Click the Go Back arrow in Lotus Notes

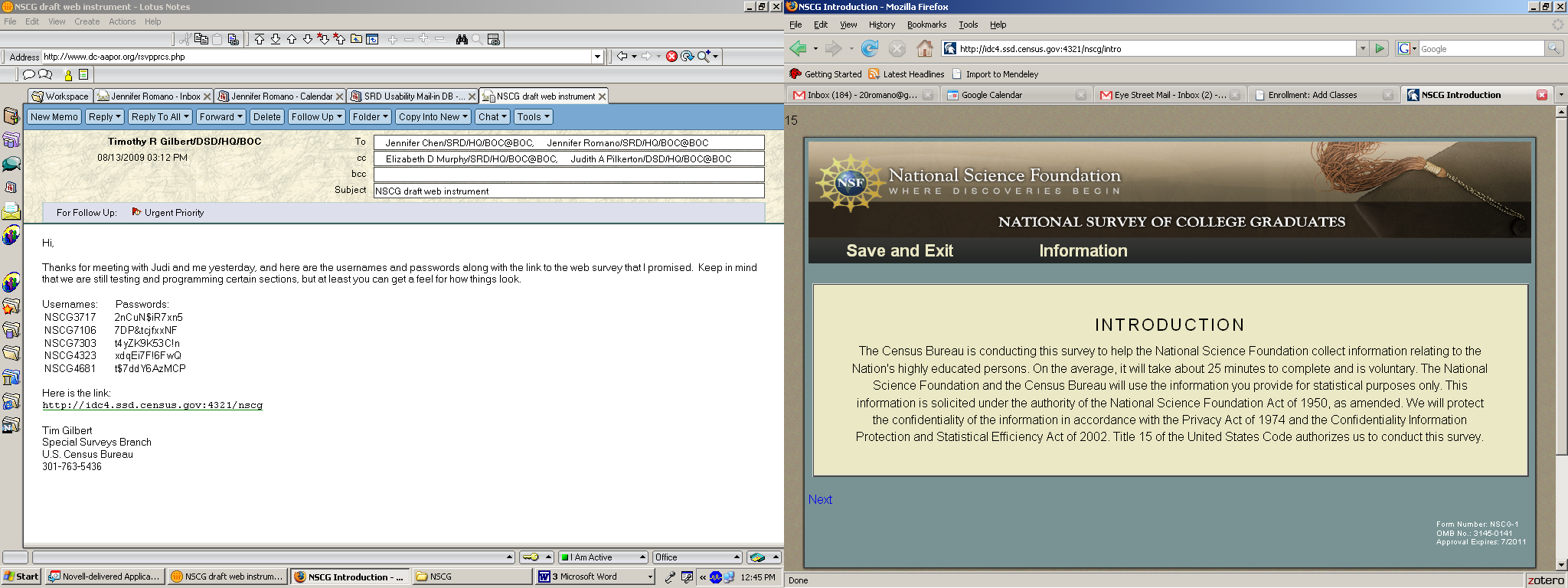point(622,56)
